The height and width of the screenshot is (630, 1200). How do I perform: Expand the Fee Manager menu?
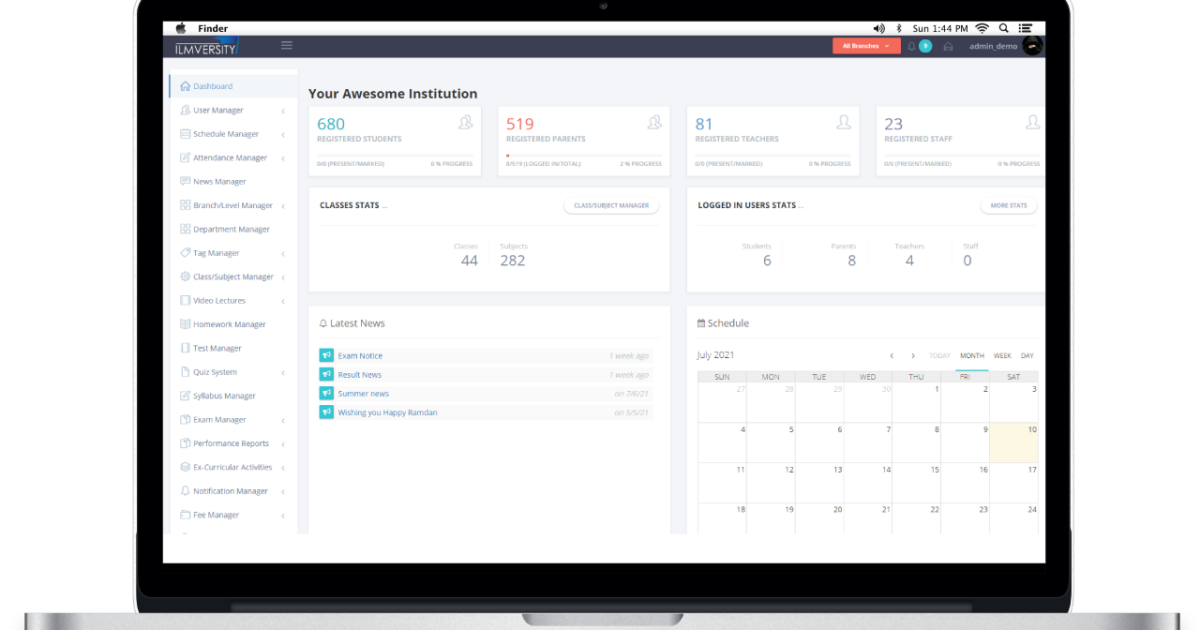pos(211,514)
